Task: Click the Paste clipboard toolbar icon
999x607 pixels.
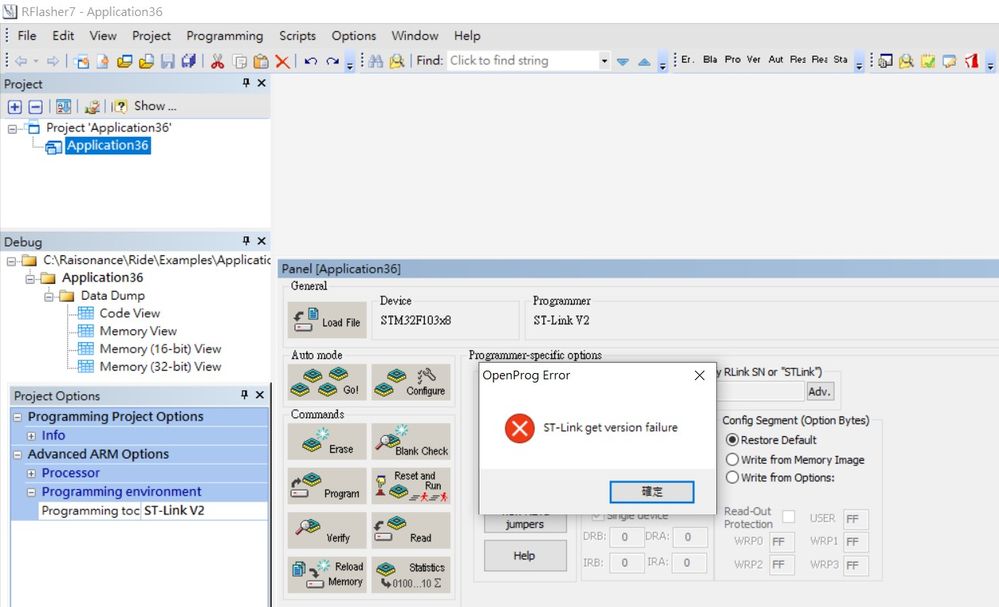Action: 261,61
